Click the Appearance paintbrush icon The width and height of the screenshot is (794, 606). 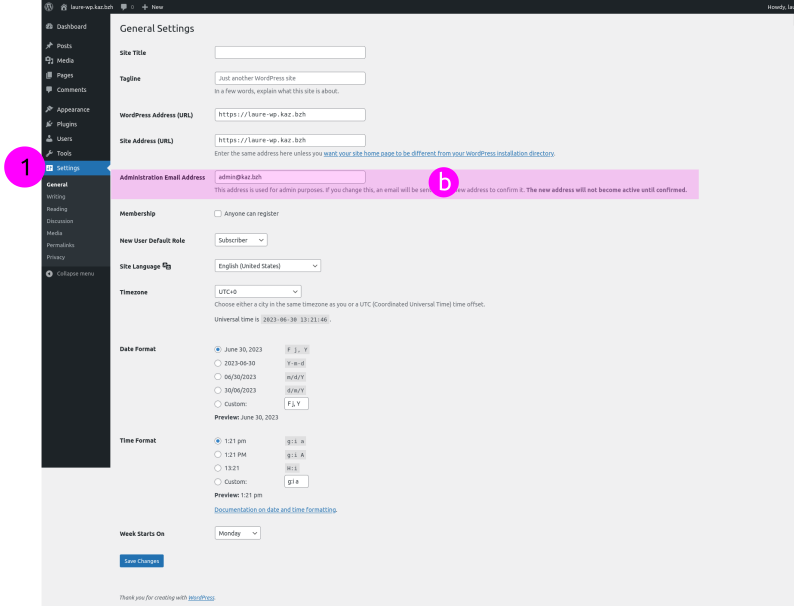pyautogui.click(x=49, y=109)
